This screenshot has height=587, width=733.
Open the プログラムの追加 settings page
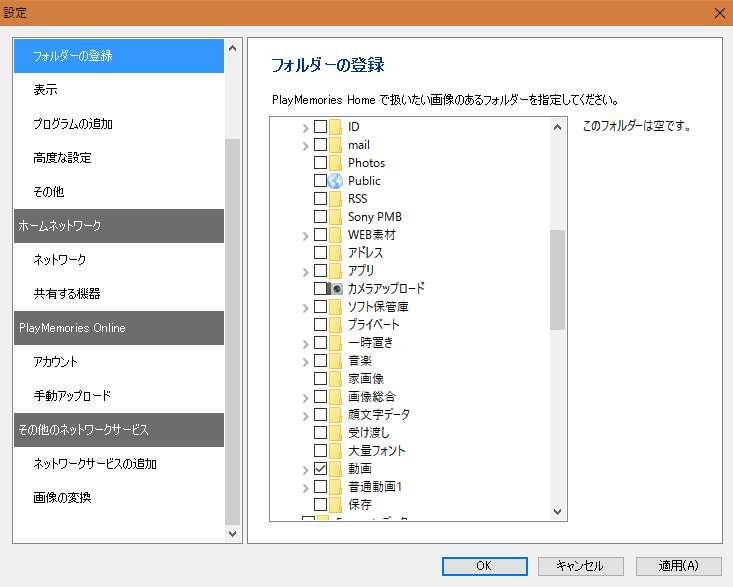(x=119, y=124)
